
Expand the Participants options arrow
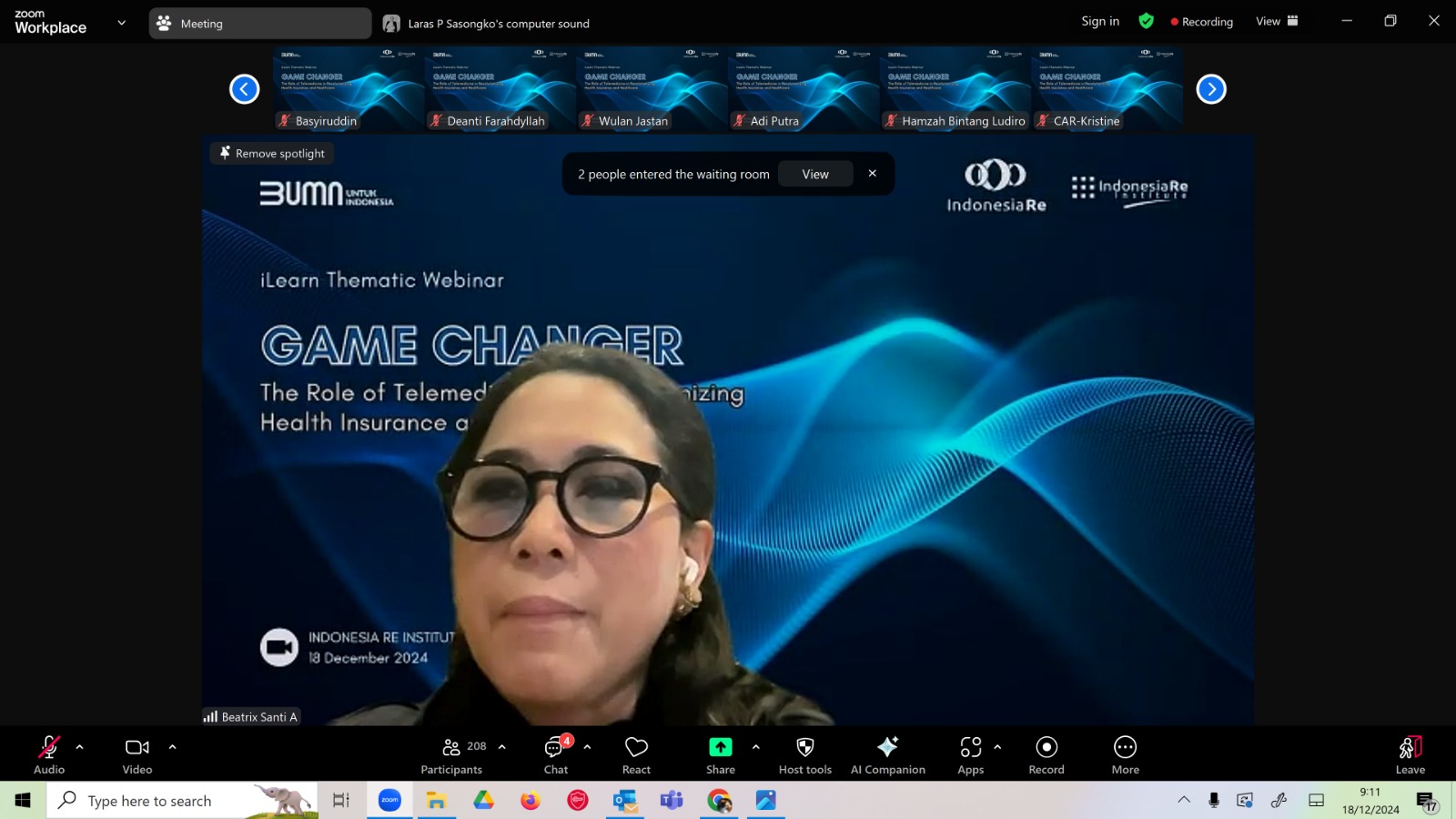(502, 747)
